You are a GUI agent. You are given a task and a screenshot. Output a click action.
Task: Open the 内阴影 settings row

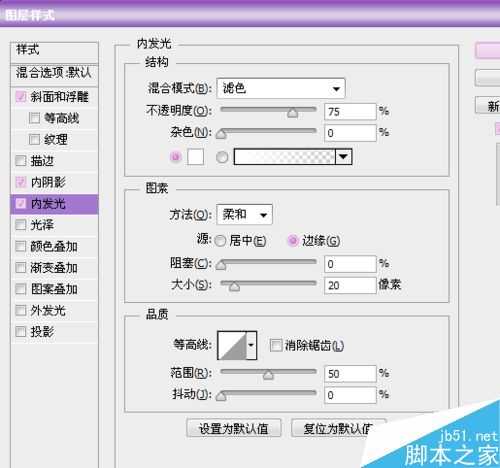click(x=55, y=182)
